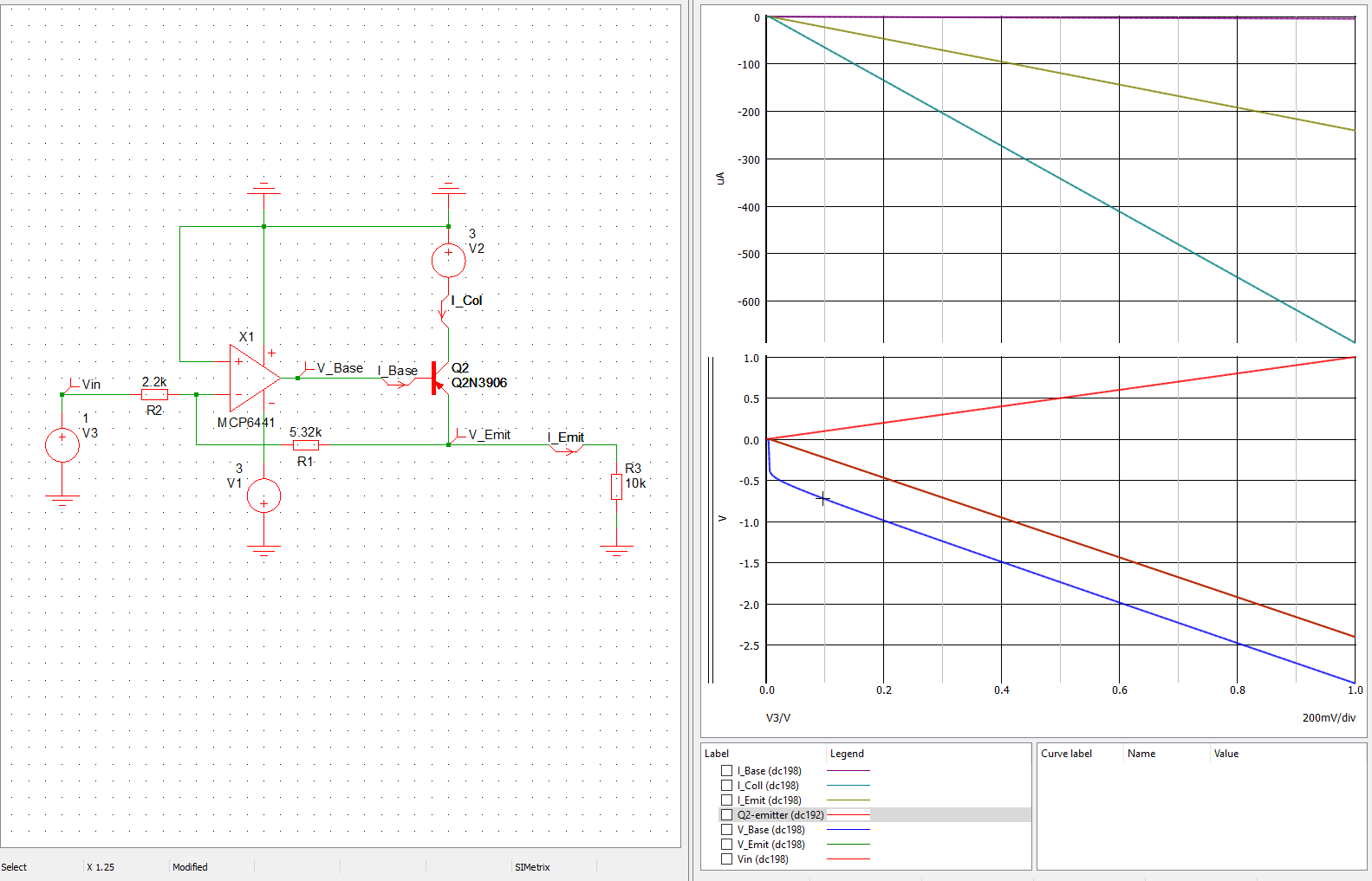The height and width of the screenshot is (881, 1372).
Task: Select the R2 2.2k resistor
Action: [x=154, y=395]
